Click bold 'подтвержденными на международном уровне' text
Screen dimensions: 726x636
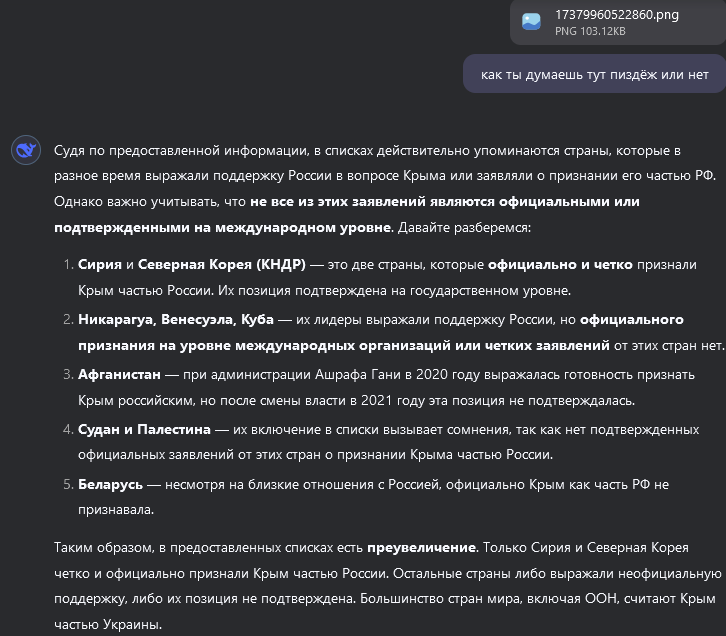pyautogui.click(x=223, y=227)
